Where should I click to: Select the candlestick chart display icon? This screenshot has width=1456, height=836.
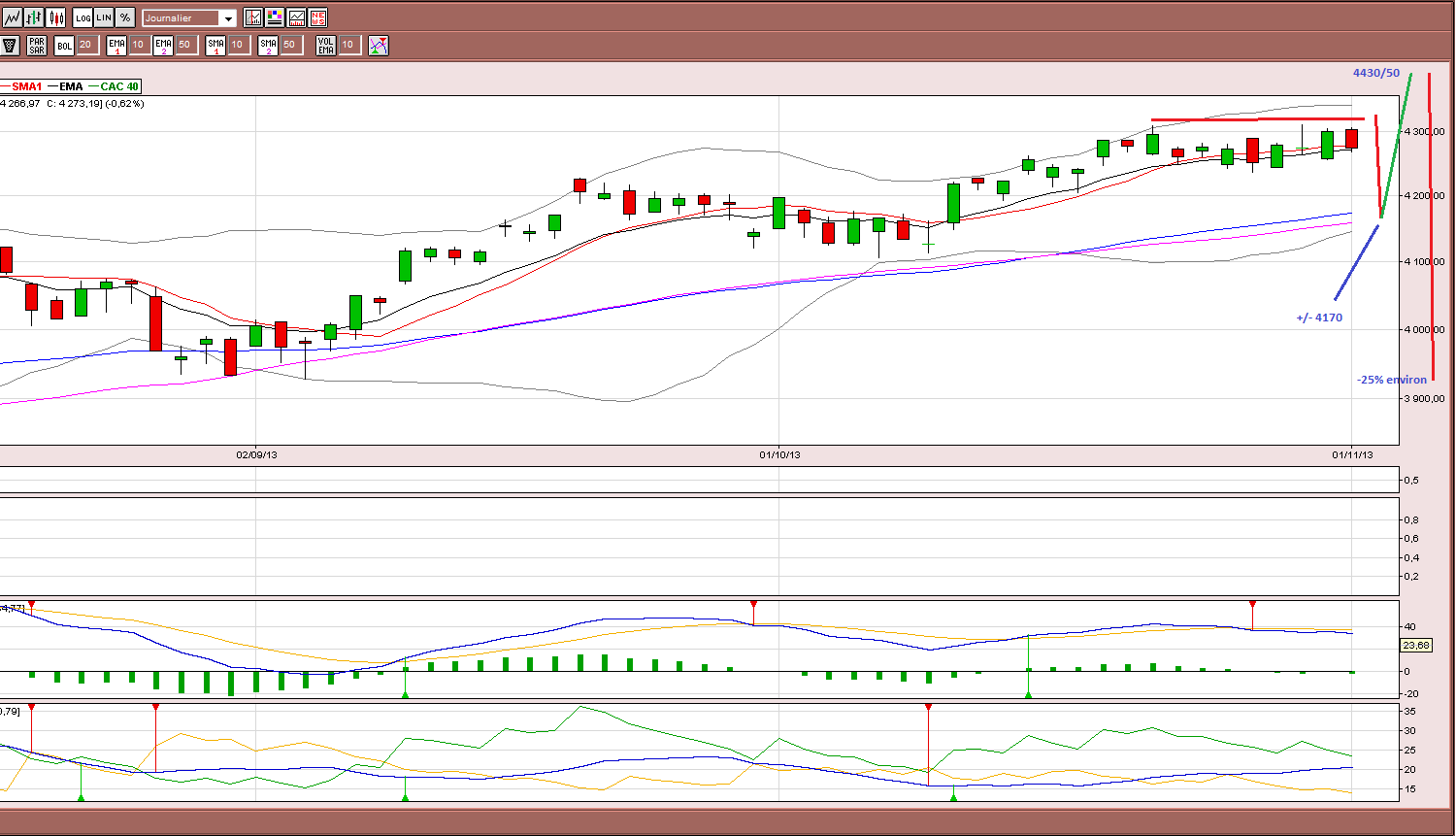56,17
